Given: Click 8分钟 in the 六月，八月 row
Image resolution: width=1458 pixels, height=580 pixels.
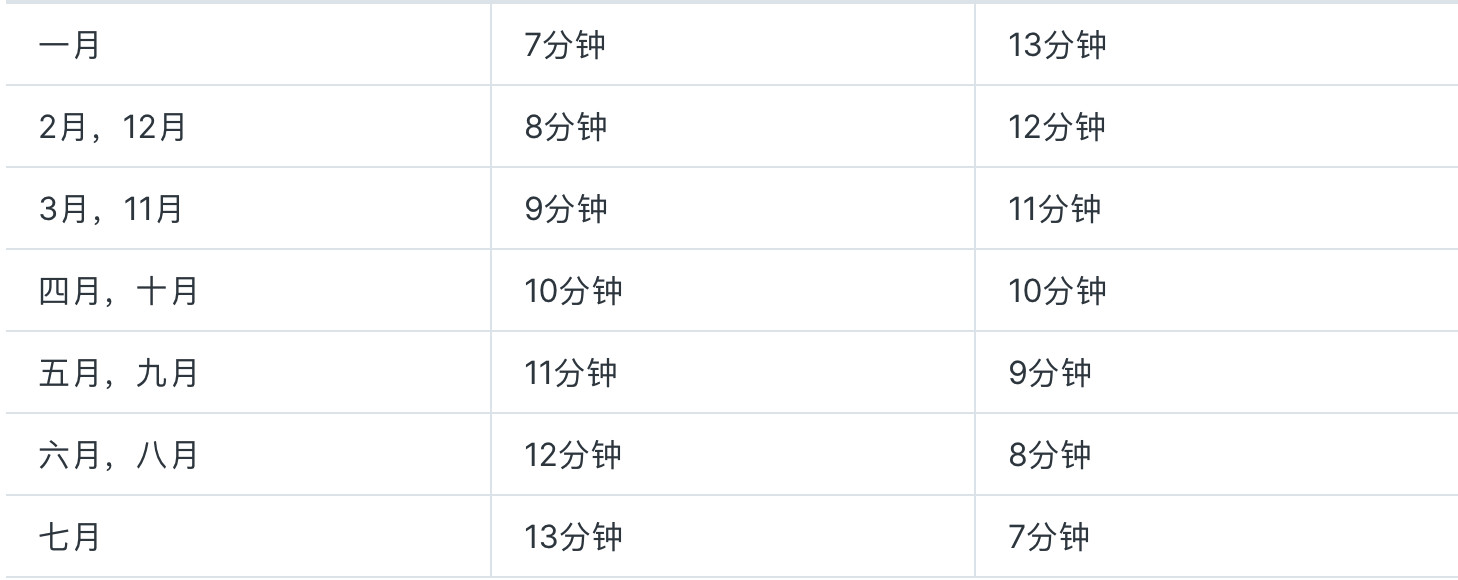Looking at the screenshot, I should (x=1049, y=456).
